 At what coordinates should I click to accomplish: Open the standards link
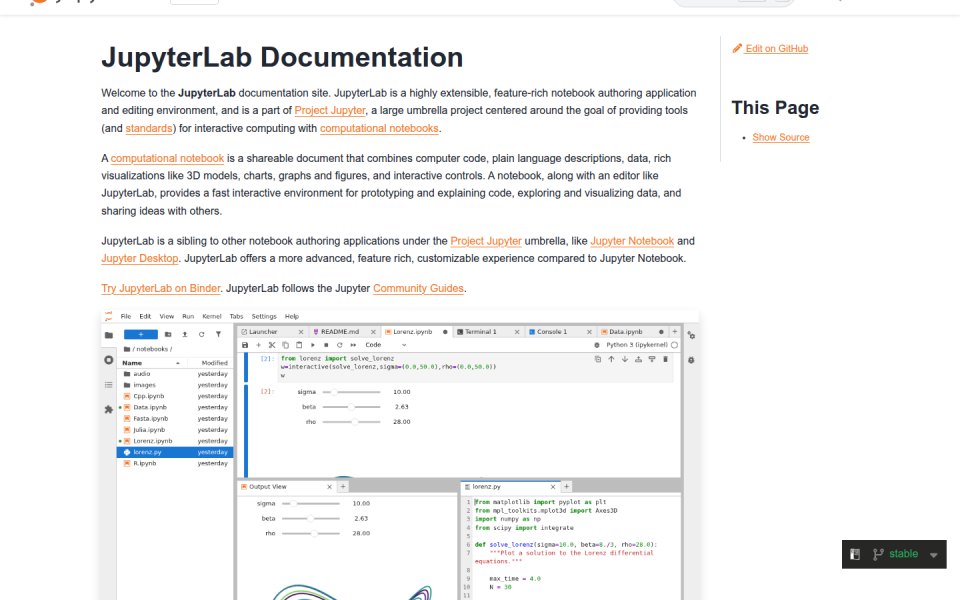pos(149,128)
